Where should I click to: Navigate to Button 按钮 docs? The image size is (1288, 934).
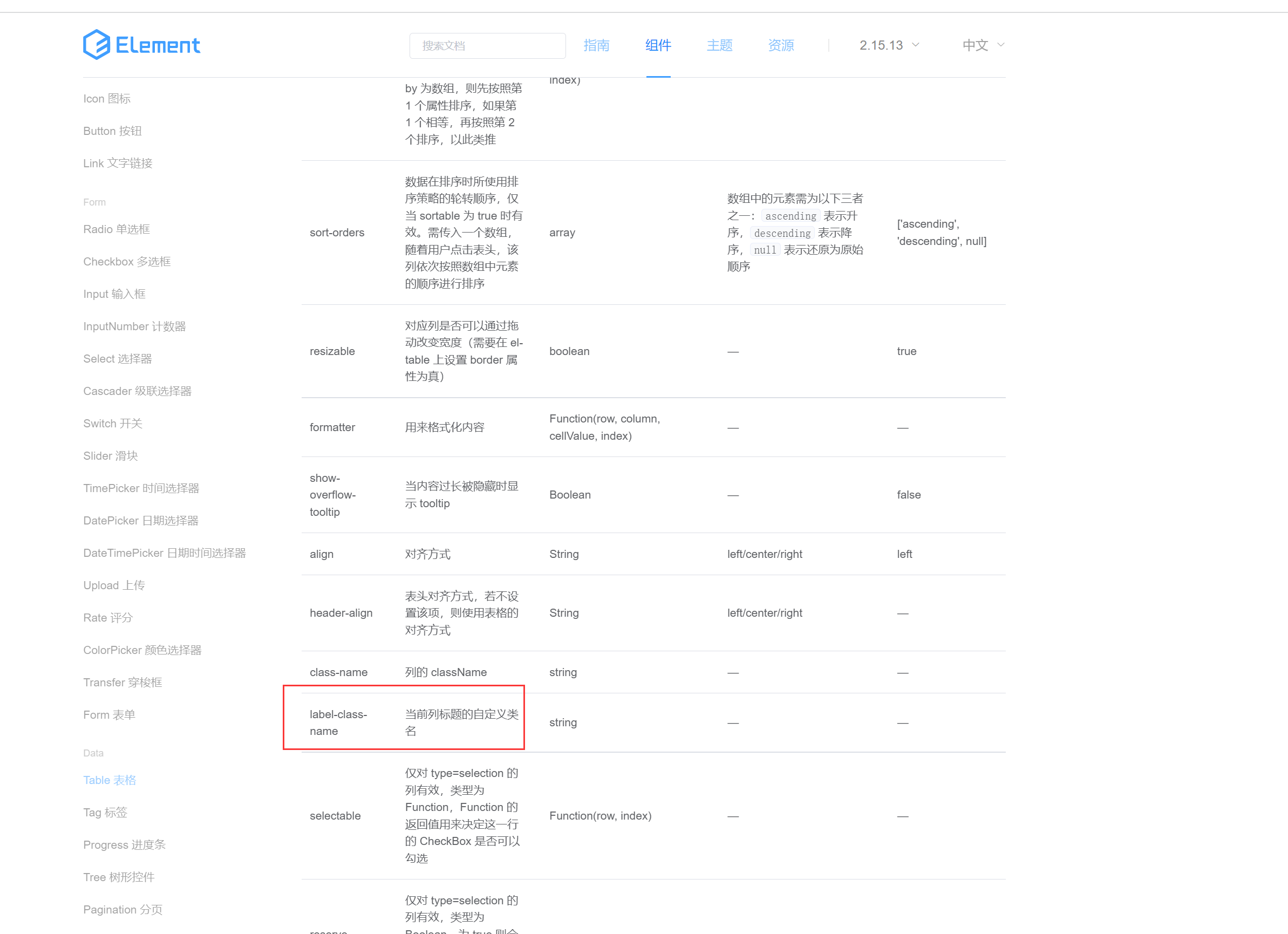pyautogui.click(x=112, y=131)
